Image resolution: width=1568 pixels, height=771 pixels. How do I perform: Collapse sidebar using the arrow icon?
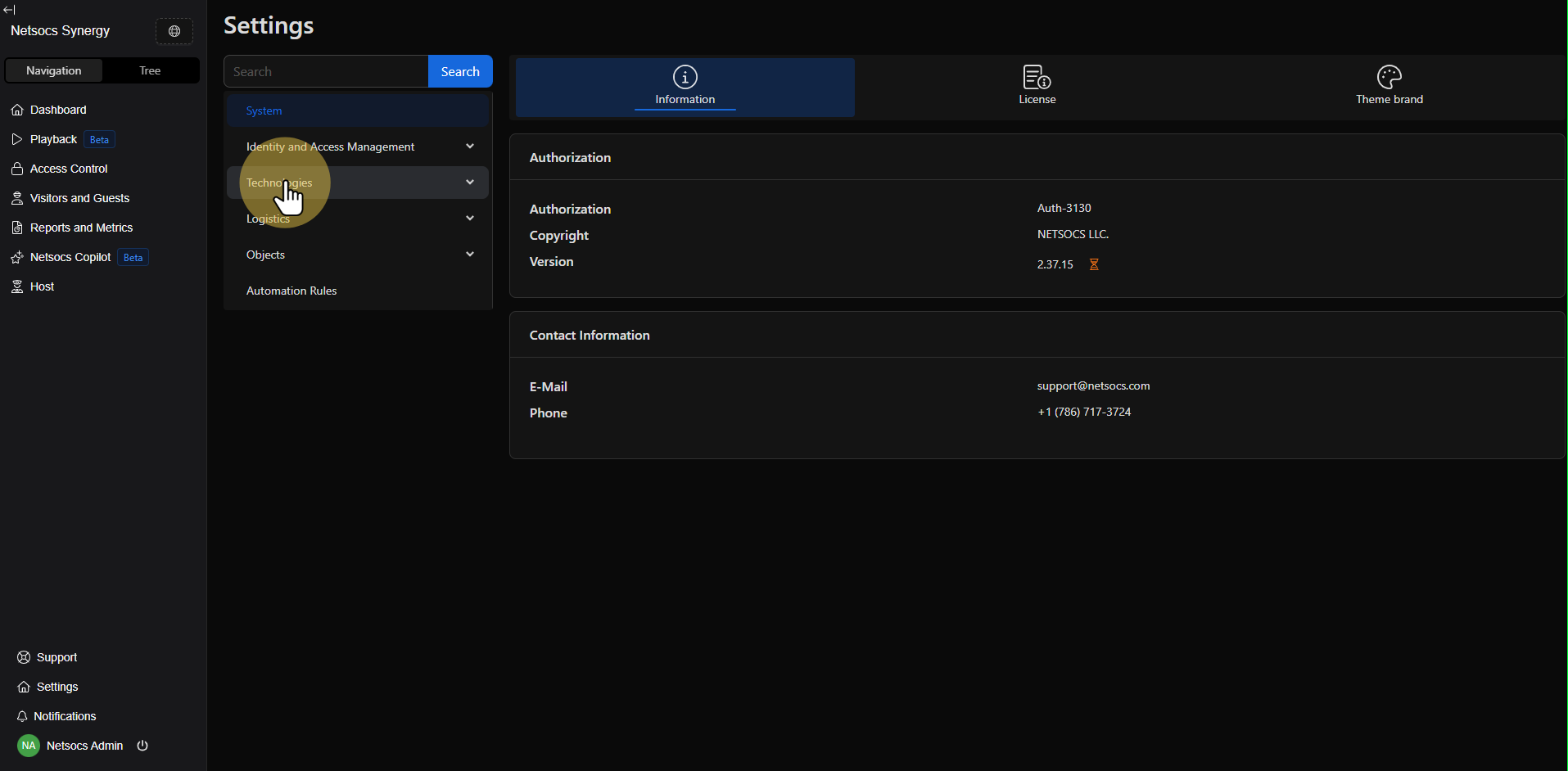(10, 10)
